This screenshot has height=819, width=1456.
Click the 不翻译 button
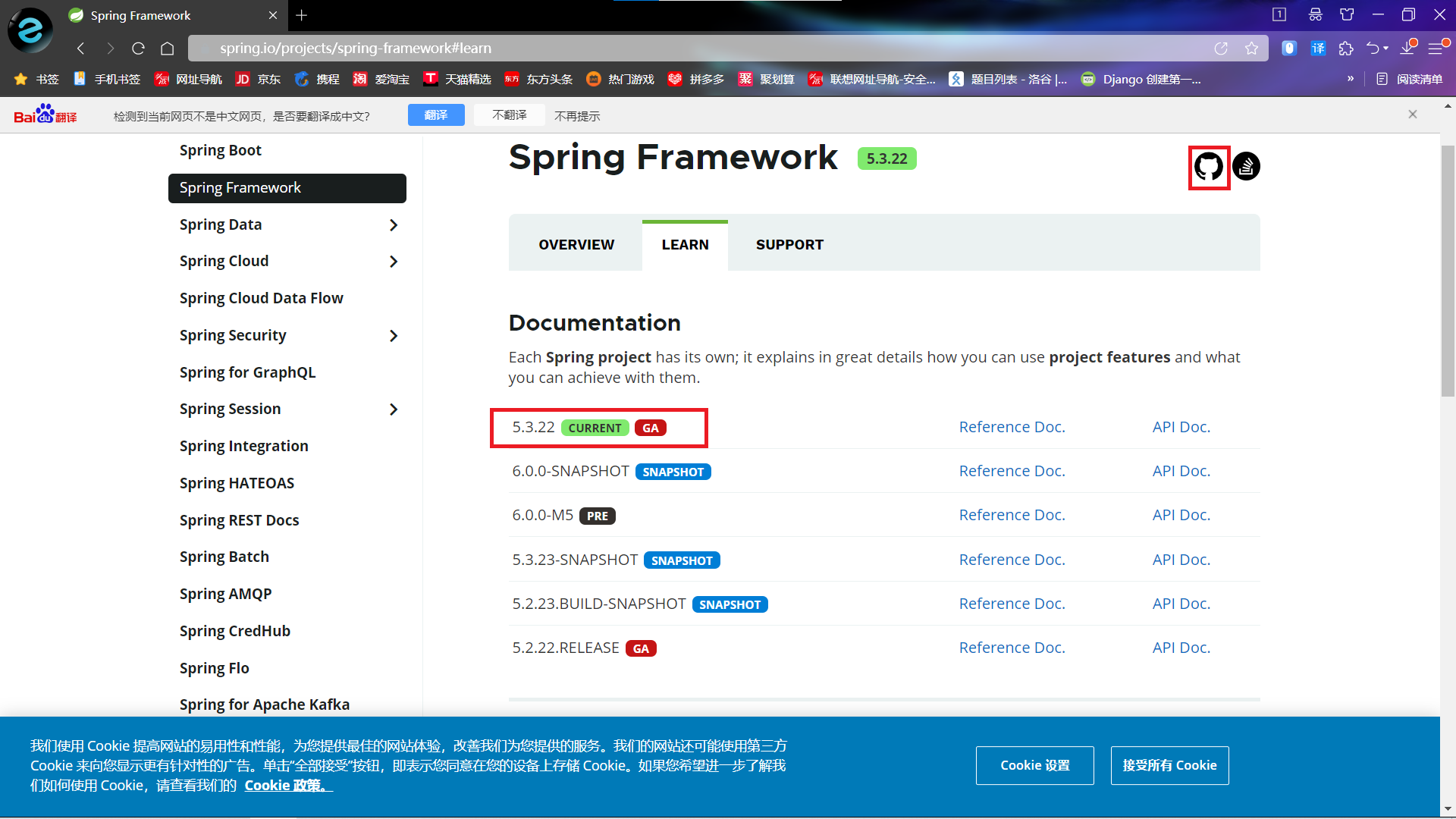coord(510,115)
